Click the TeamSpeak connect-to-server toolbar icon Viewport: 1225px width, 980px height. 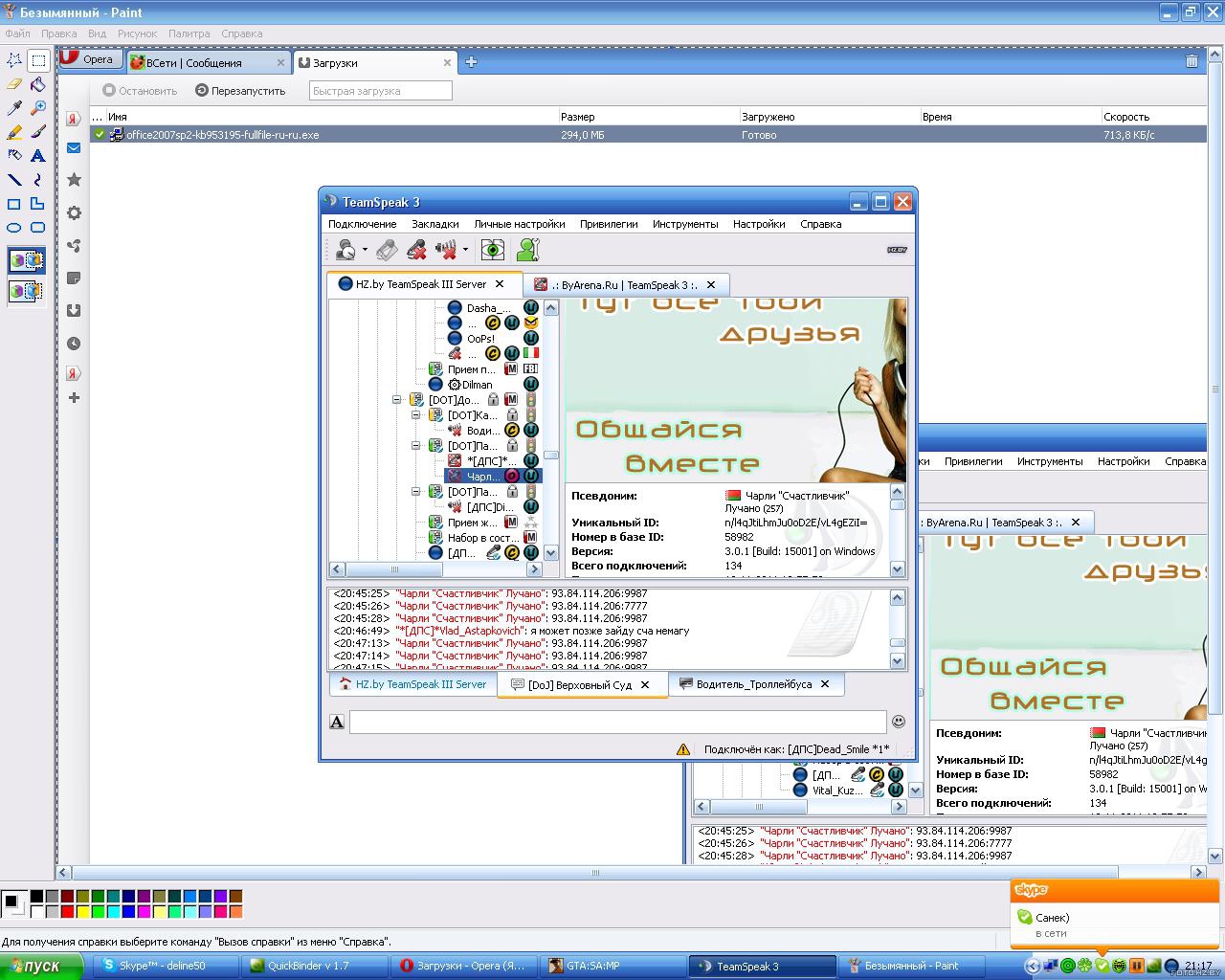pos(345,250)
